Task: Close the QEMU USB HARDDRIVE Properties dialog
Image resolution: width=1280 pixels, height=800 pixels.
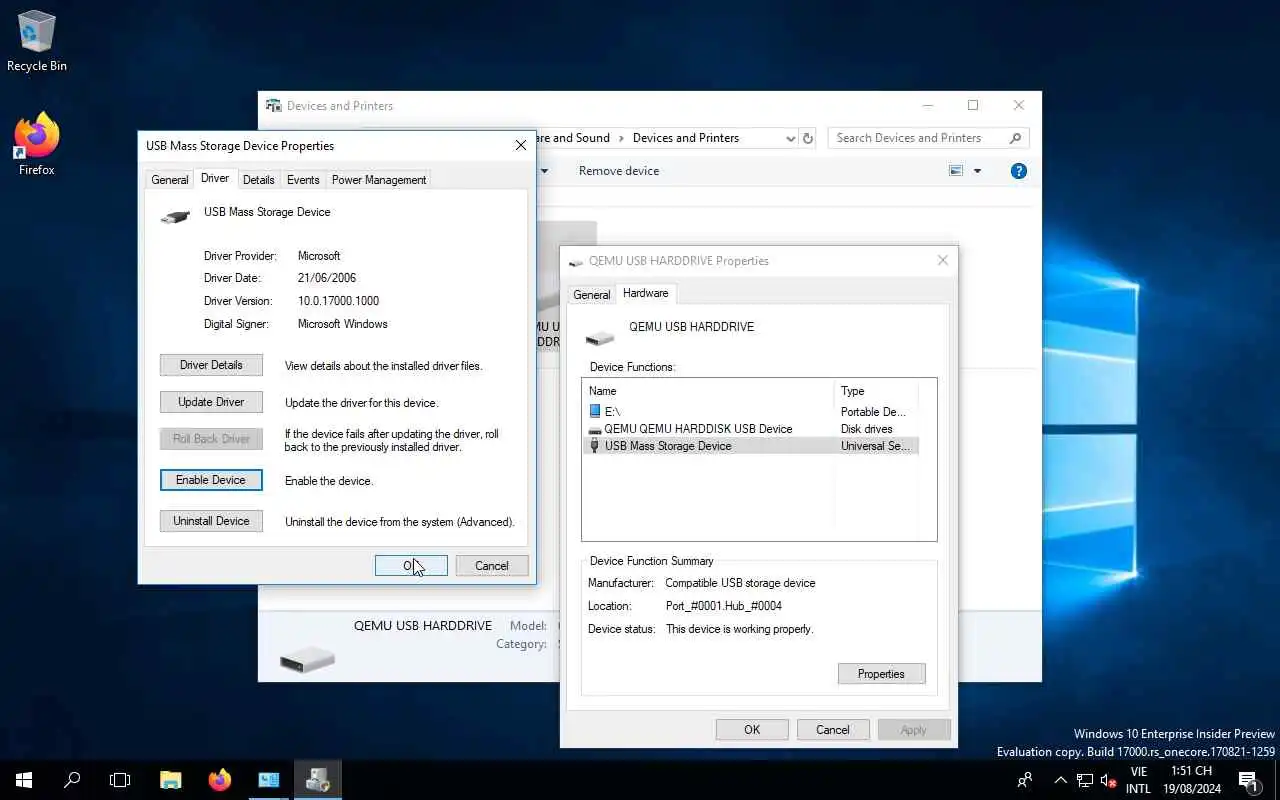Action: pos(942,260)
